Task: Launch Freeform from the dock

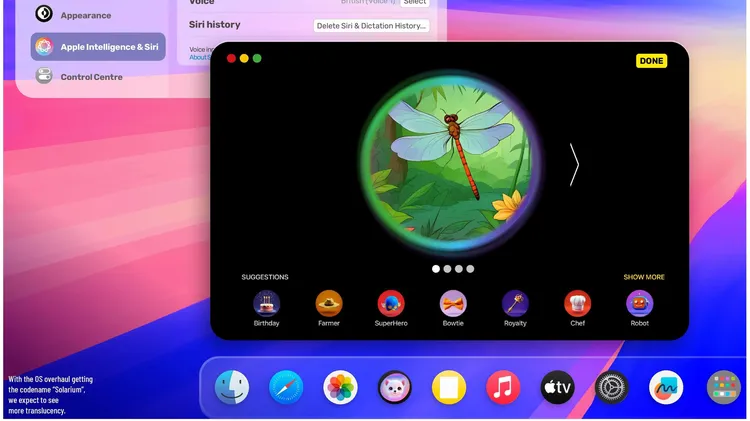Action: click(666, 387)
